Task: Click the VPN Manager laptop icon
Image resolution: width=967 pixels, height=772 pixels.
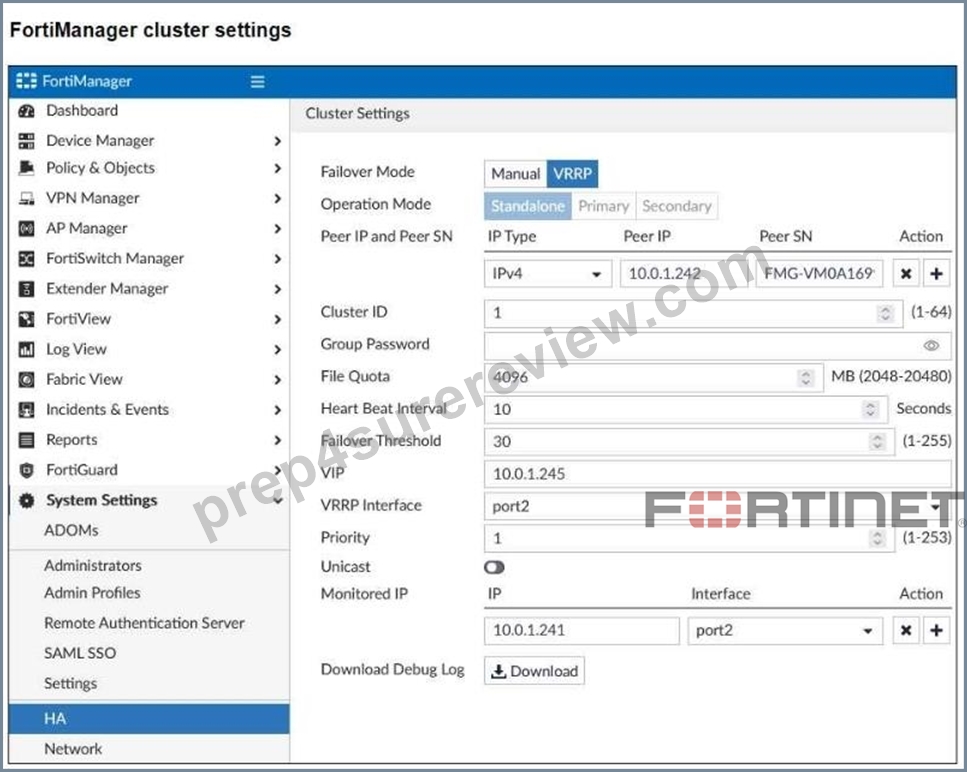Action: click(26, 198)
